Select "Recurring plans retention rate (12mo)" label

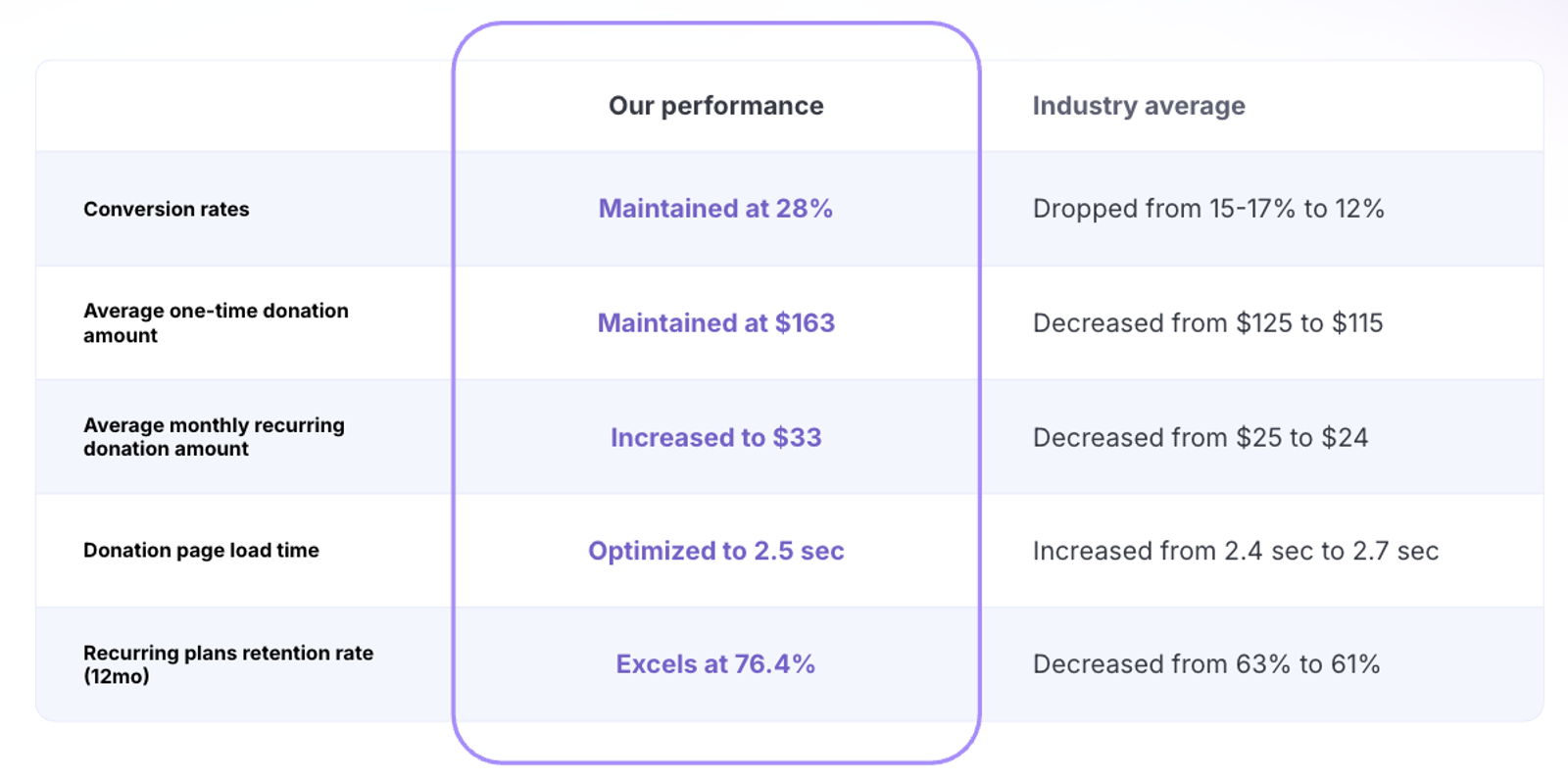[x=227, y=664]
